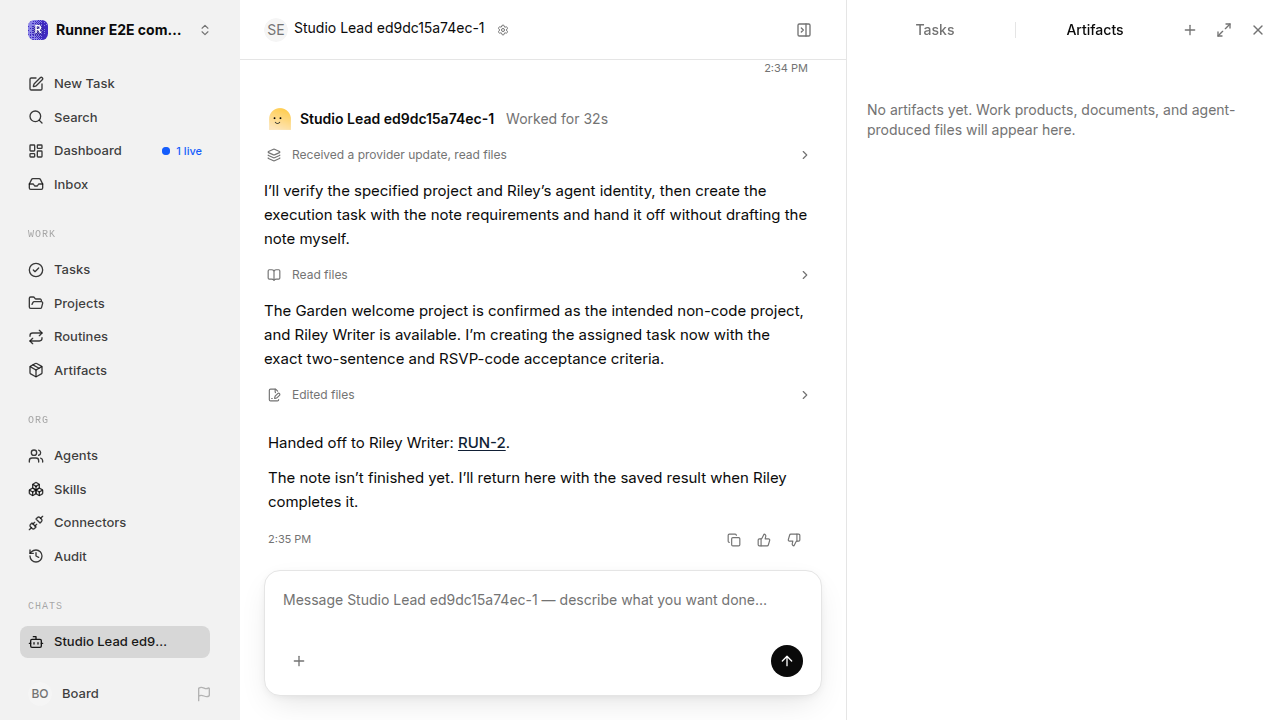
Task: Open the Inbox
Action: [115, 184]
